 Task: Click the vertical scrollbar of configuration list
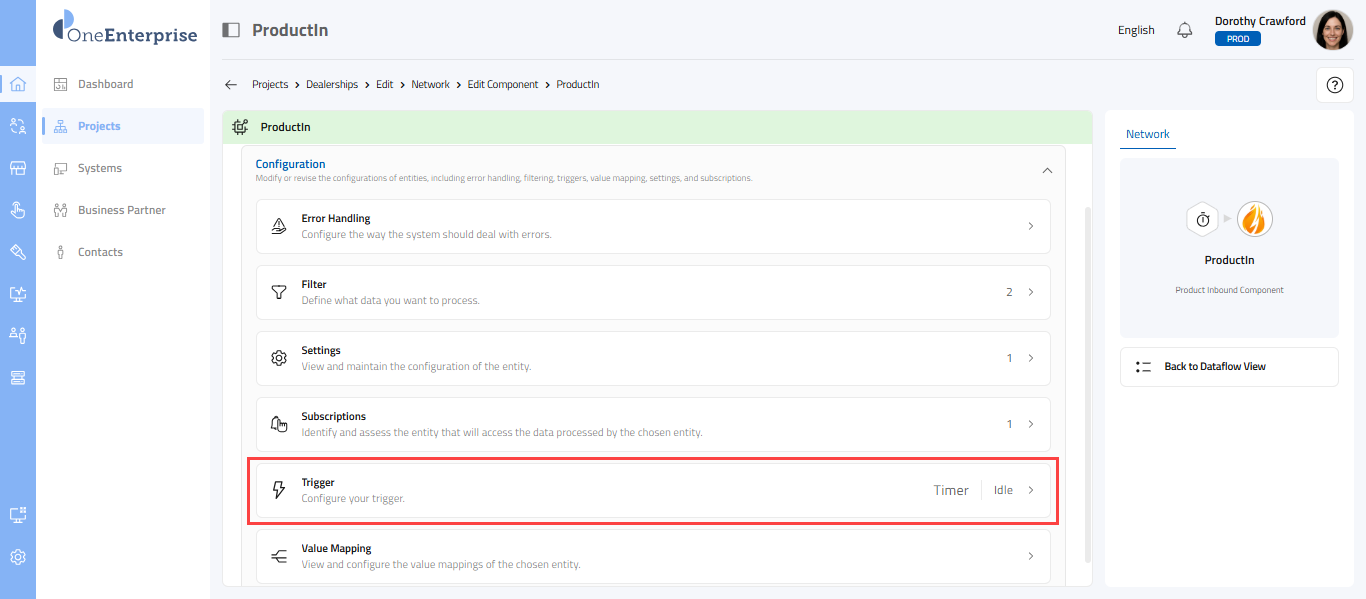1088,380
